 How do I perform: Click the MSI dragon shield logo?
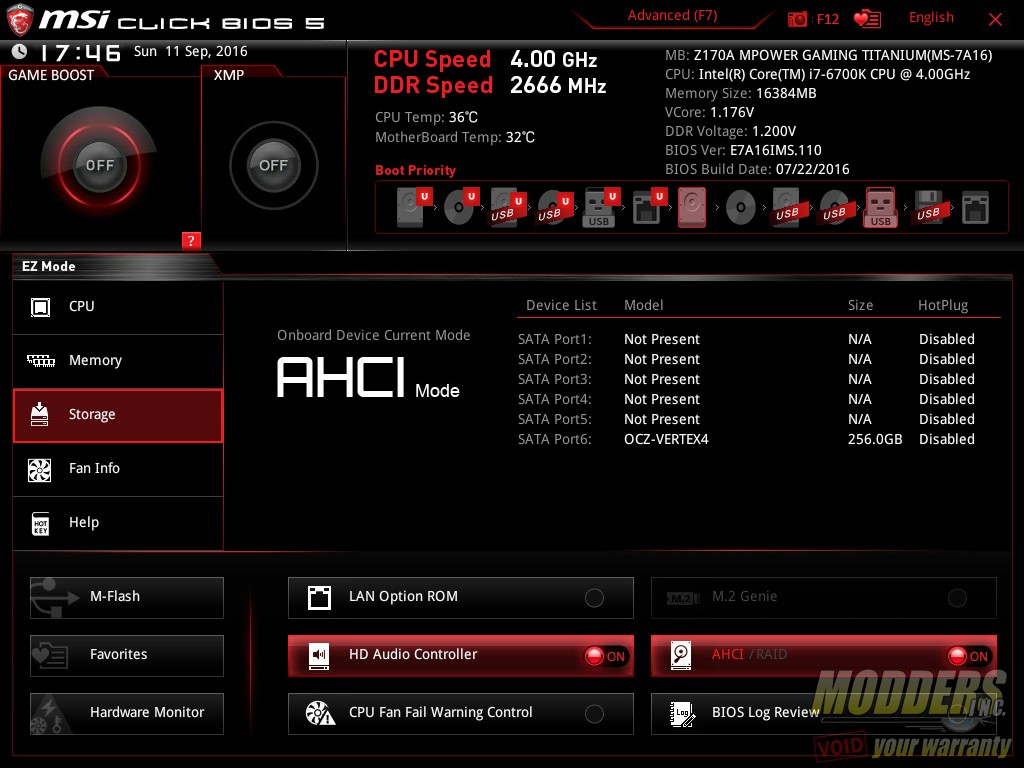point(20,20)
